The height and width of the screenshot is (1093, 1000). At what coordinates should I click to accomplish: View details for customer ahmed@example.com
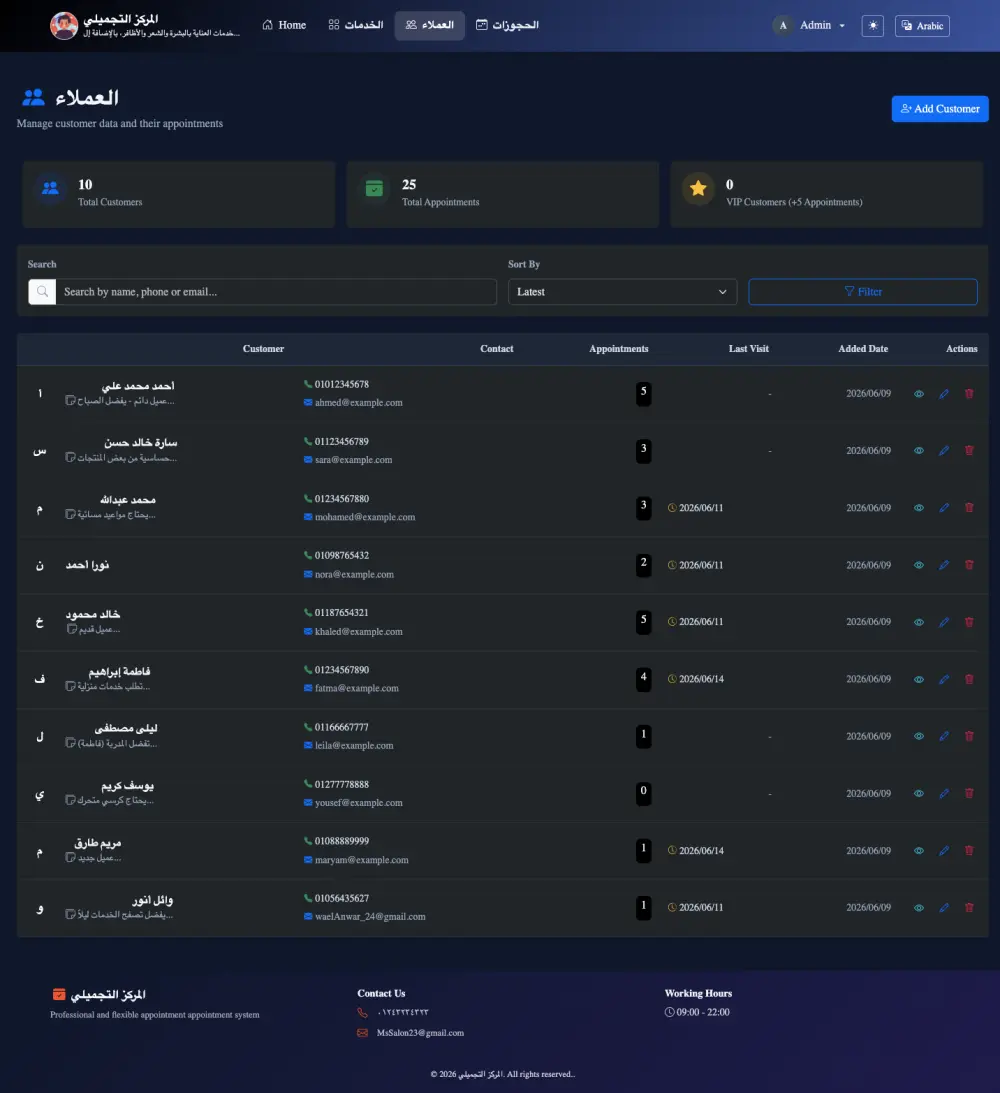[918, 394]
